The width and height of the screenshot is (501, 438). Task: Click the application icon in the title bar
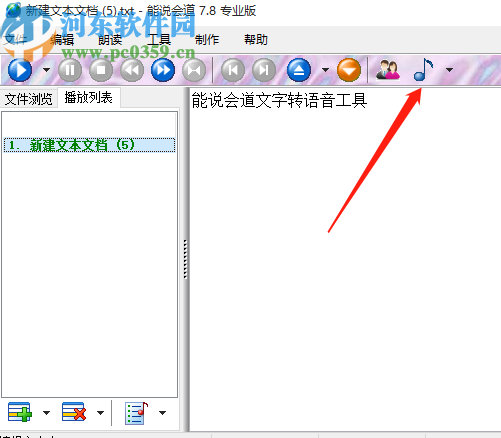(13, 10)
